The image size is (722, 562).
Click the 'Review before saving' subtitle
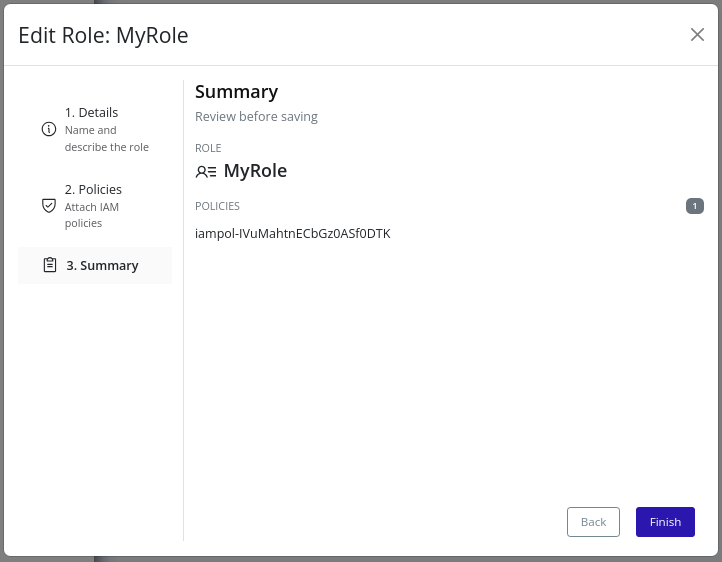point(256,117)
